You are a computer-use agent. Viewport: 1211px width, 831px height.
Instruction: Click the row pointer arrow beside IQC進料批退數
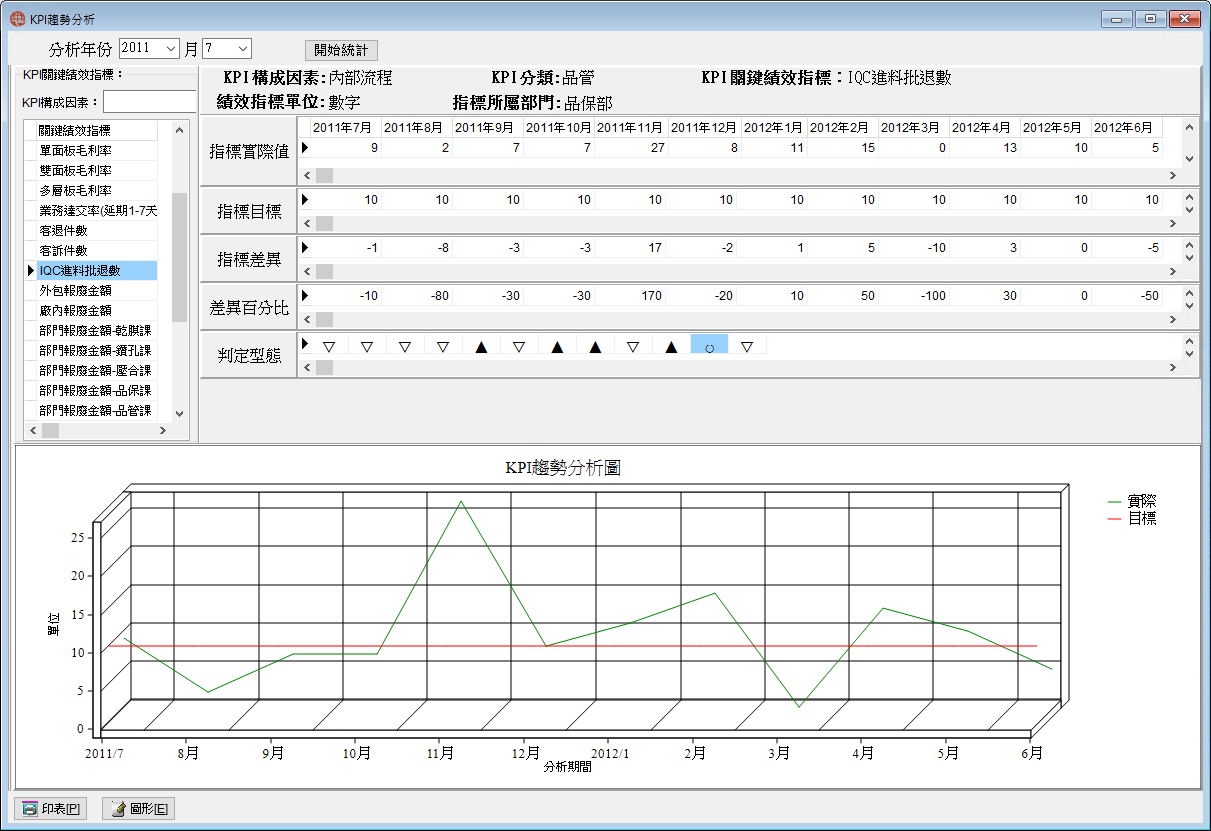tap(31, 270)
